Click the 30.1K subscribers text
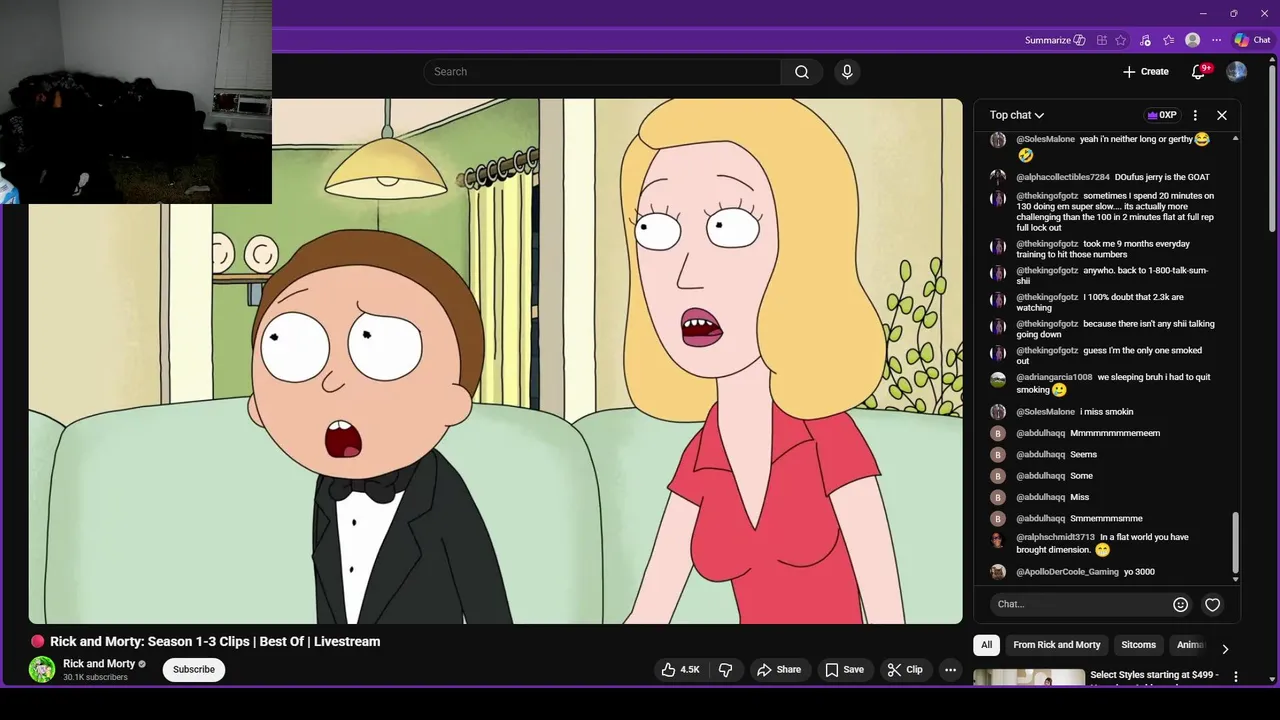Screen dimensions: 1280x720 [95, 678]
